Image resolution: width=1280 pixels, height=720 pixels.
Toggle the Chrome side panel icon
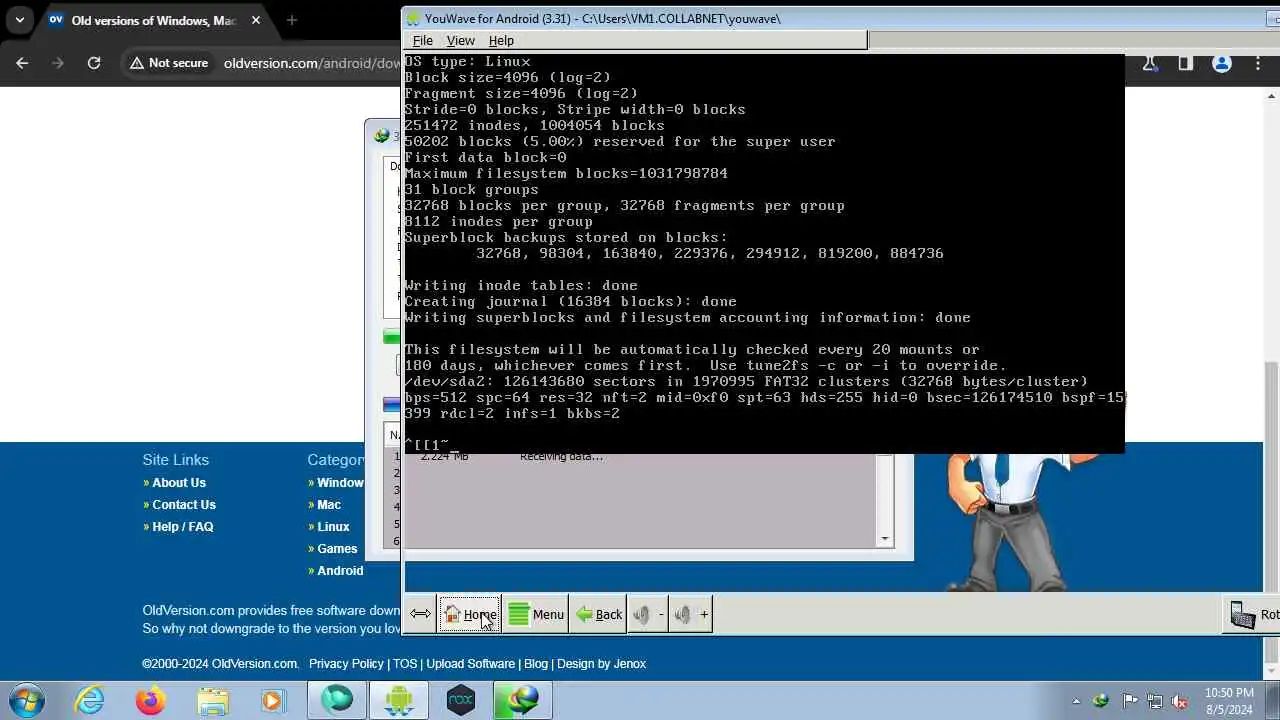coord(1185,63)
